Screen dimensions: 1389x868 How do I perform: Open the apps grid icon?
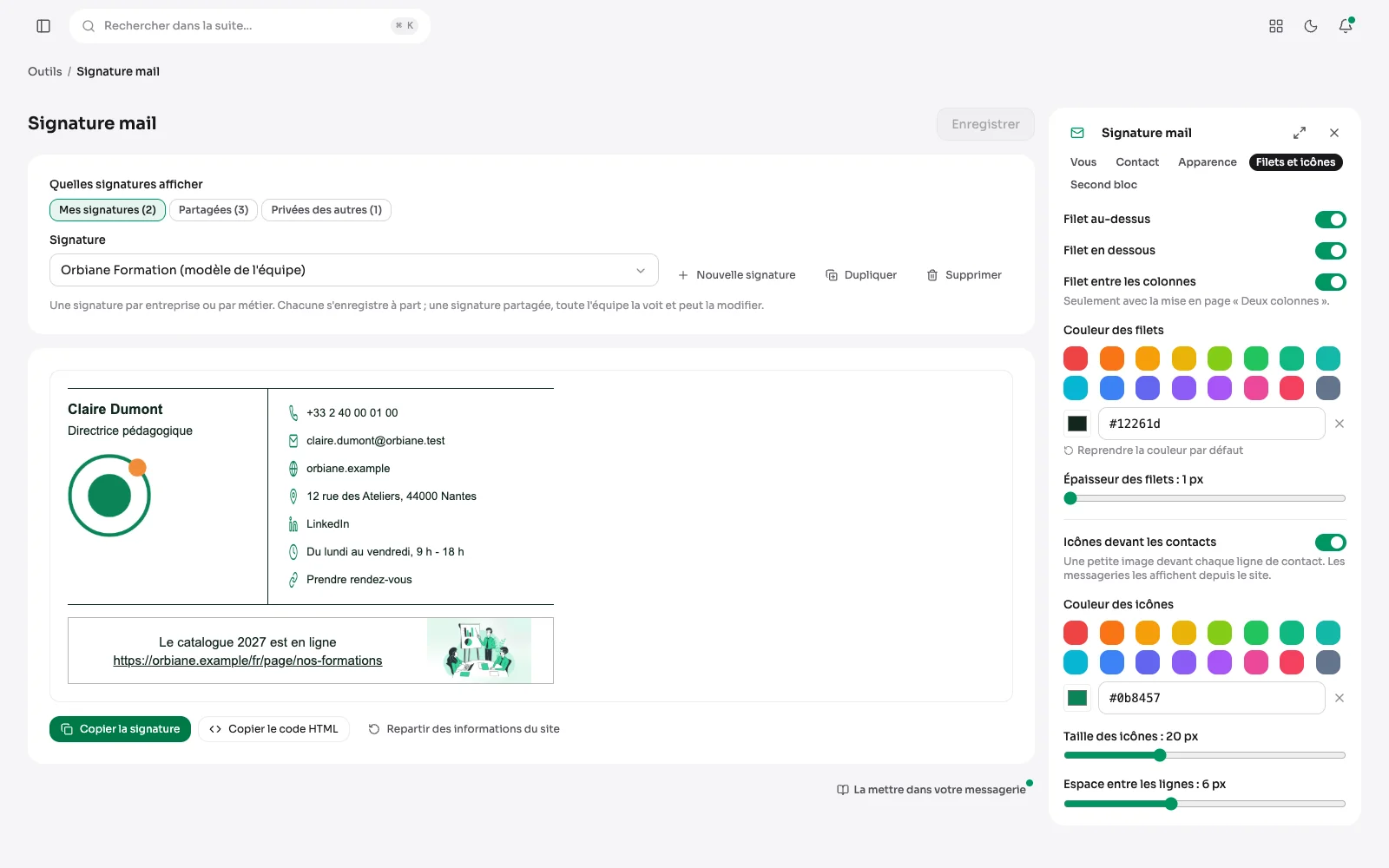point(1276,26)
